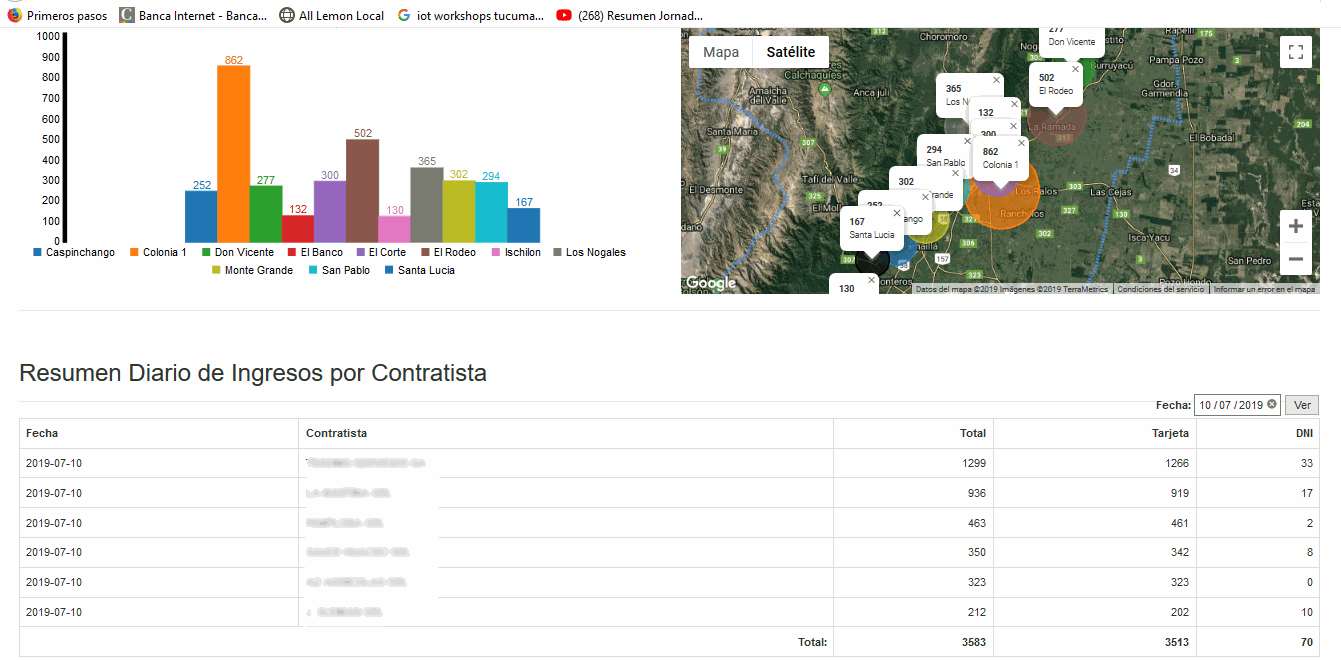Close the "167 Santa Lucia" map popup
1341x660 pixels.
click(897, 212)
